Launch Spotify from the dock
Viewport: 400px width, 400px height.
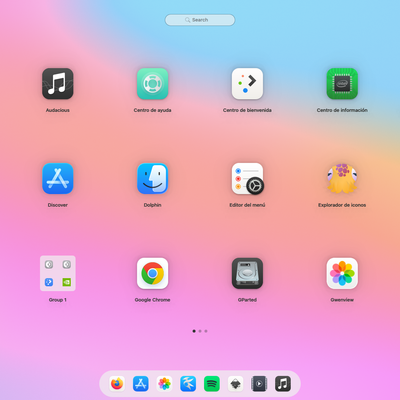pyautogui.click(x=212, y=384)
